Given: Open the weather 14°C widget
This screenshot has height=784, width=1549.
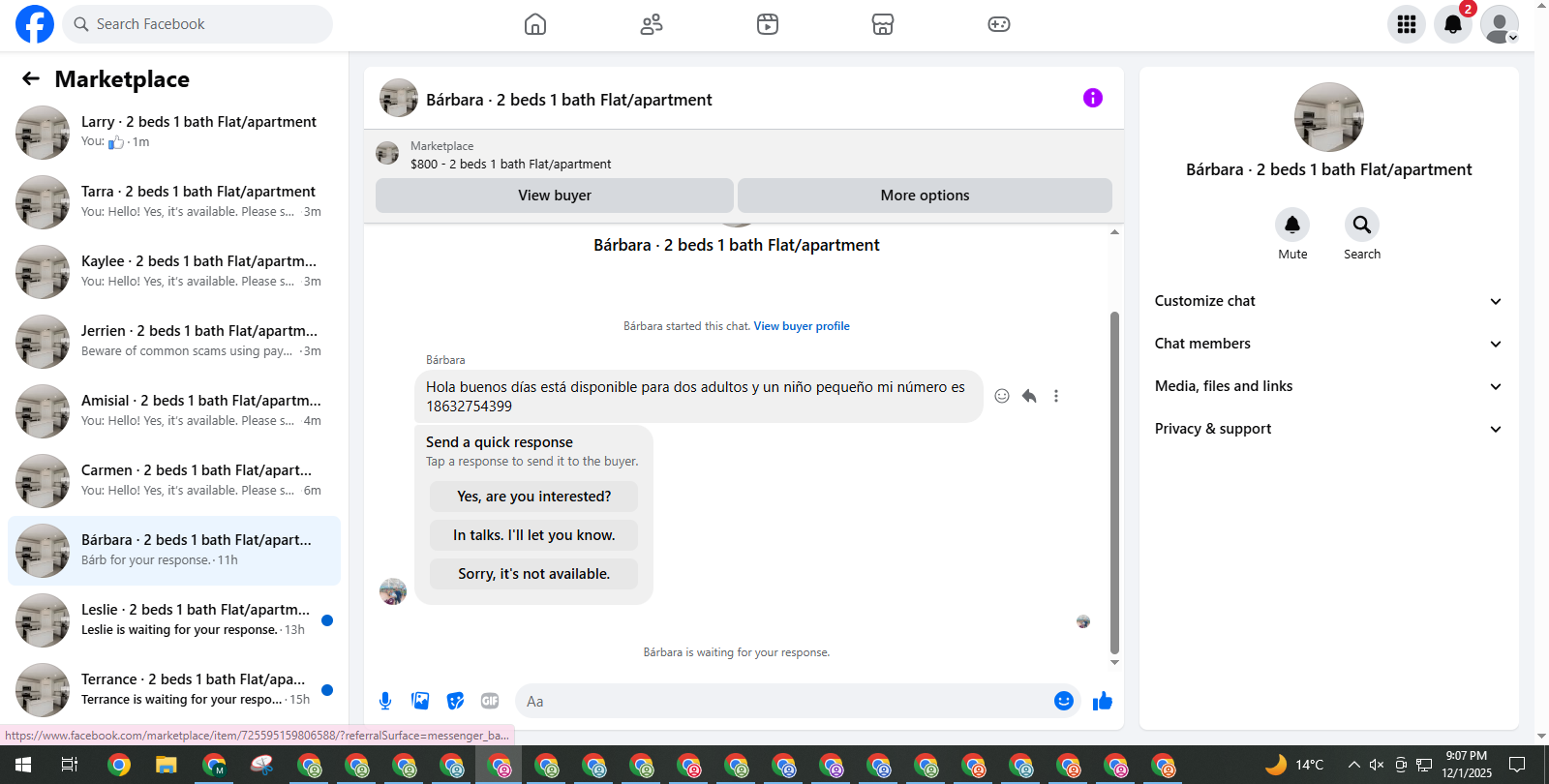Looking at the screenshot, I should click(x=1294, y=765).
